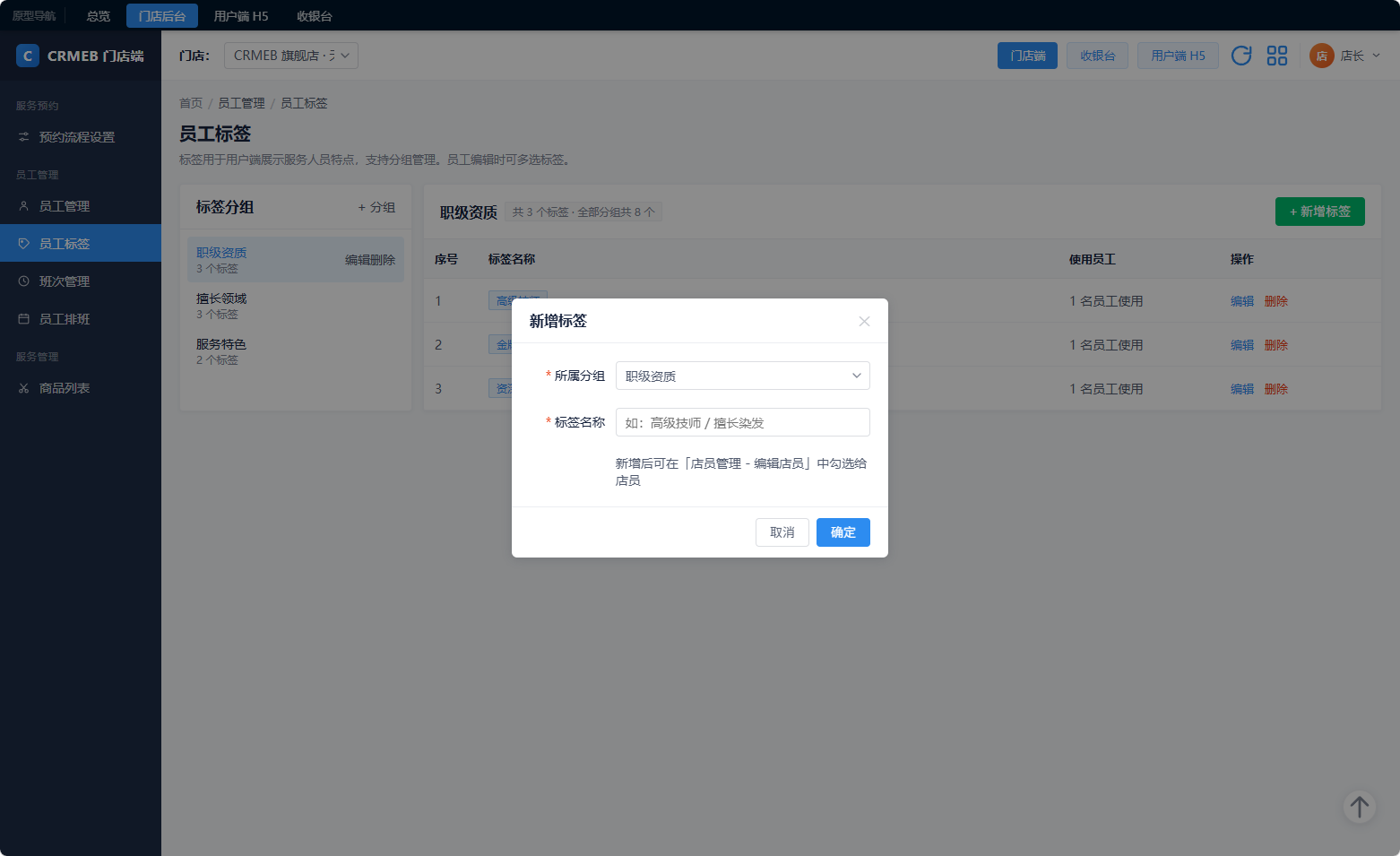Click 编辑 in table row 1
This screenshot has height=856, width=1400.
click(x=1242, y=301)
